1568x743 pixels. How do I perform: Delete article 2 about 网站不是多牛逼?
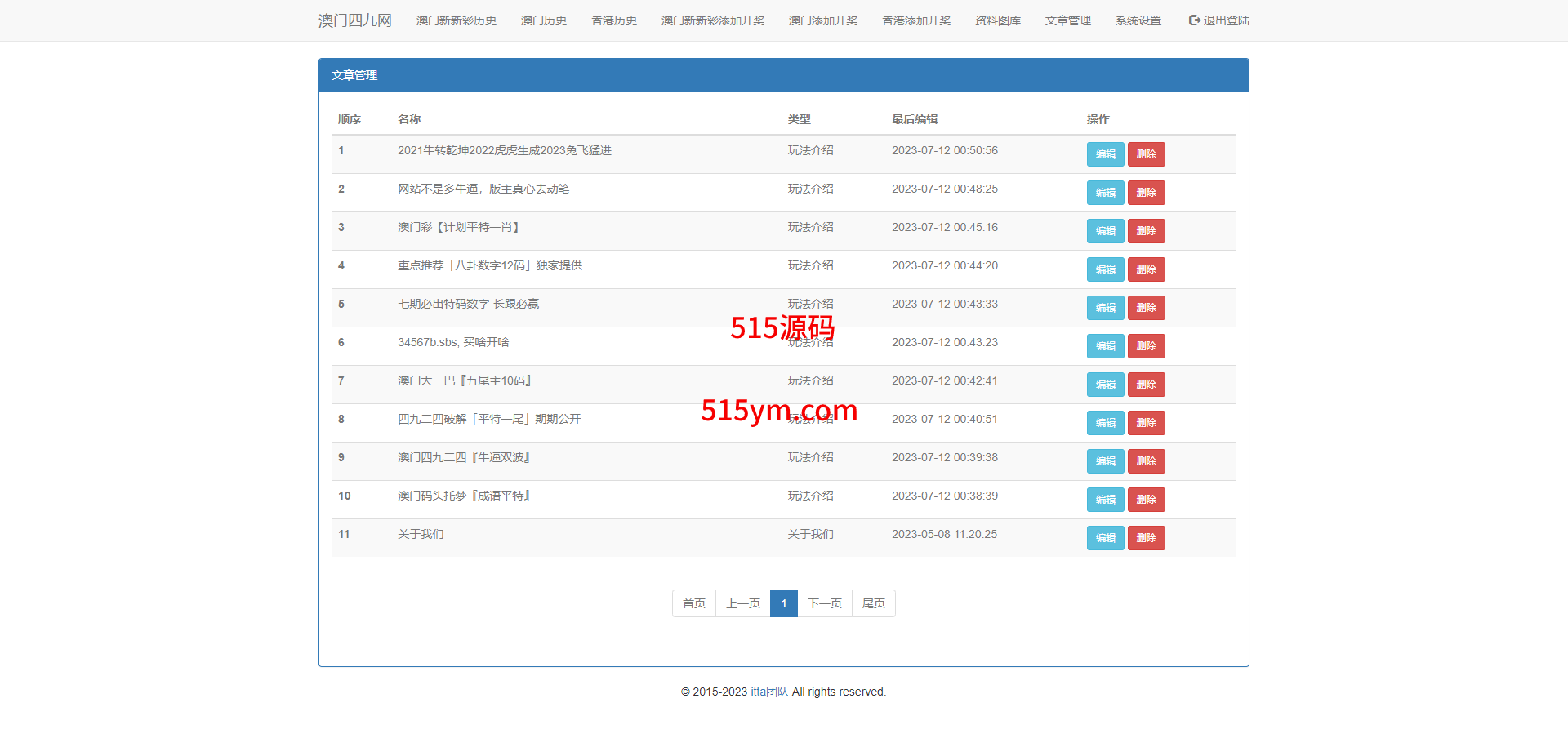(x=1146, y=193)
